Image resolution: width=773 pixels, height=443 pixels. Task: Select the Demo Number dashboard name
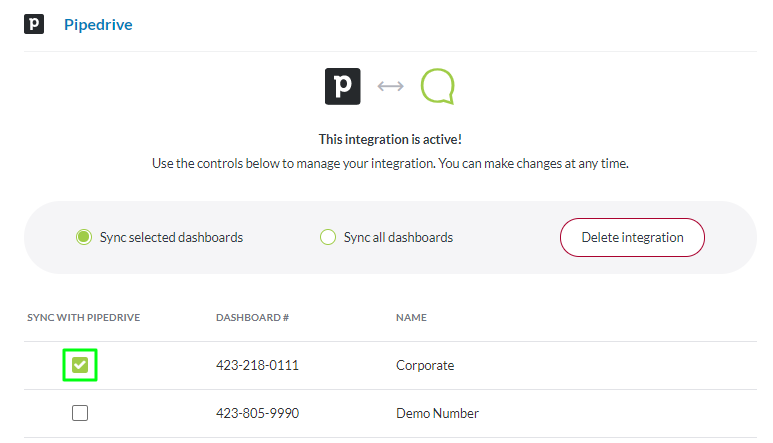click(437, 413)
